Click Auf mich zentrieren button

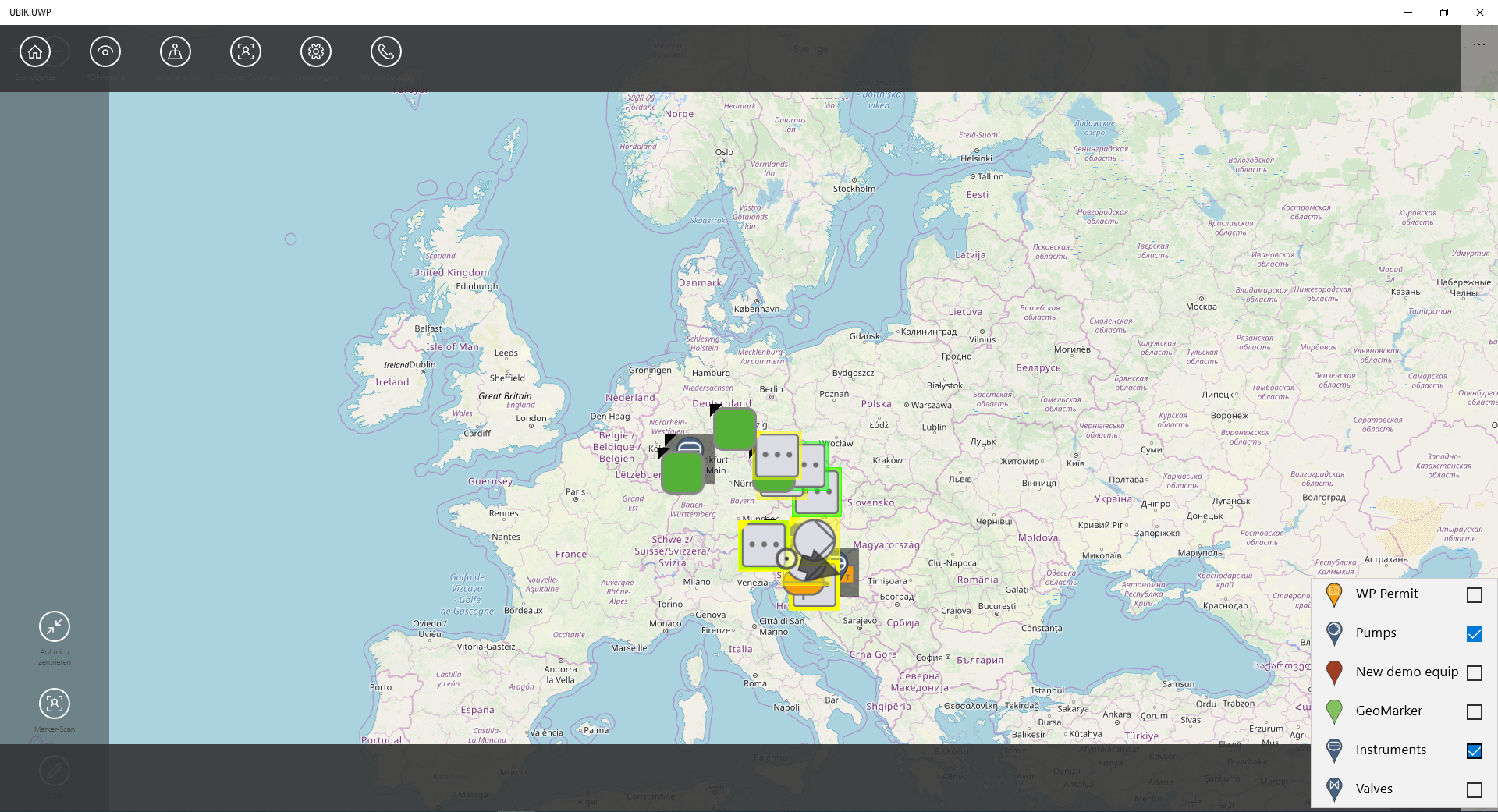[x=55, y=626]
